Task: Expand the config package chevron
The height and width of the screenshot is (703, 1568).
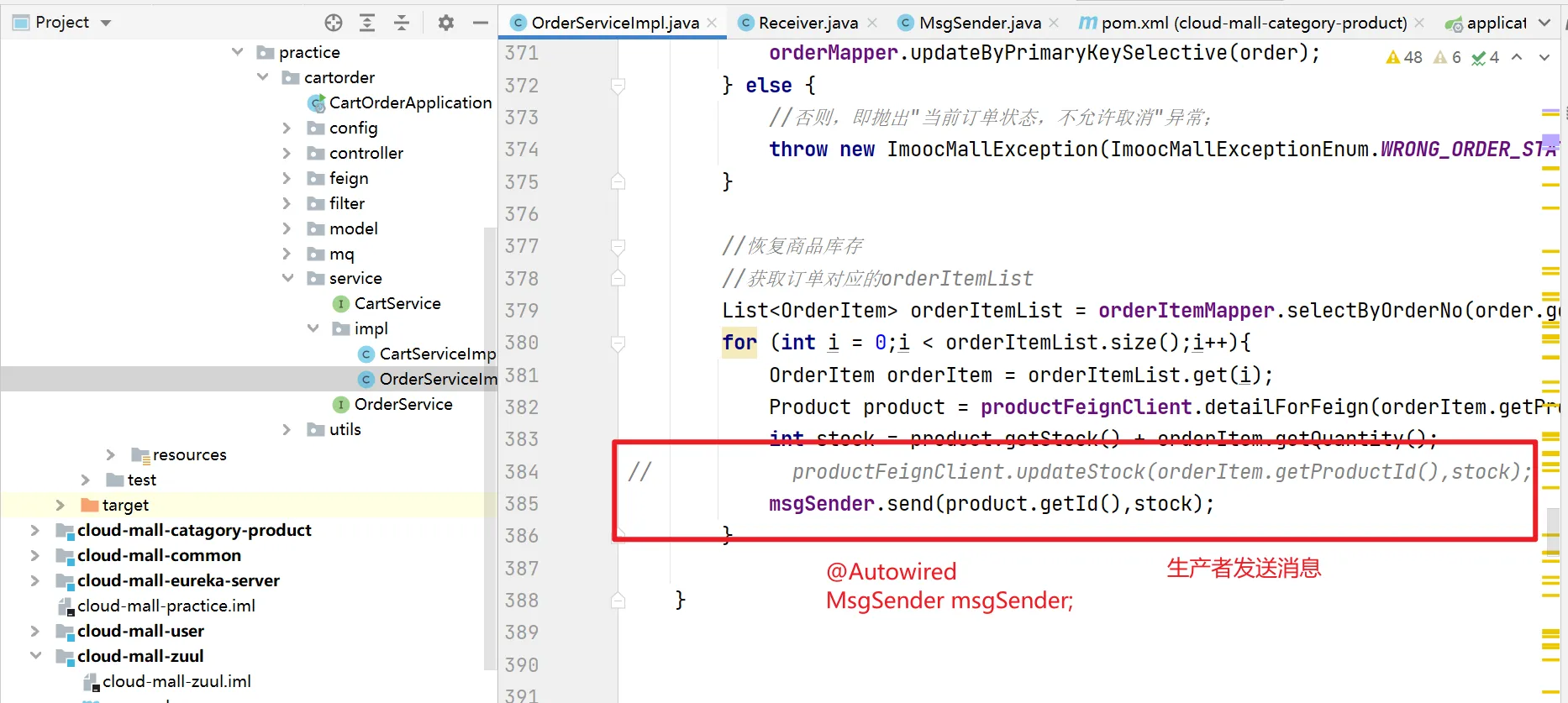Action: (x=287, y=128)
